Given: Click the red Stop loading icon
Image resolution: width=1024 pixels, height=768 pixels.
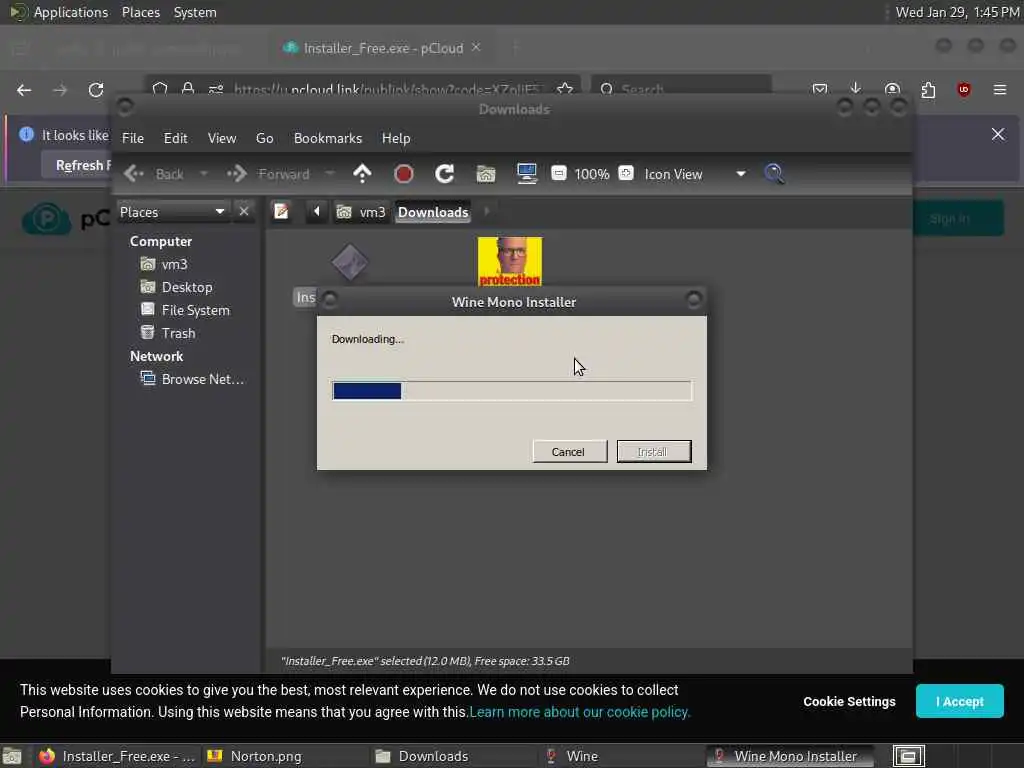Looking at the screenshot, I should (x=404, y=174).
